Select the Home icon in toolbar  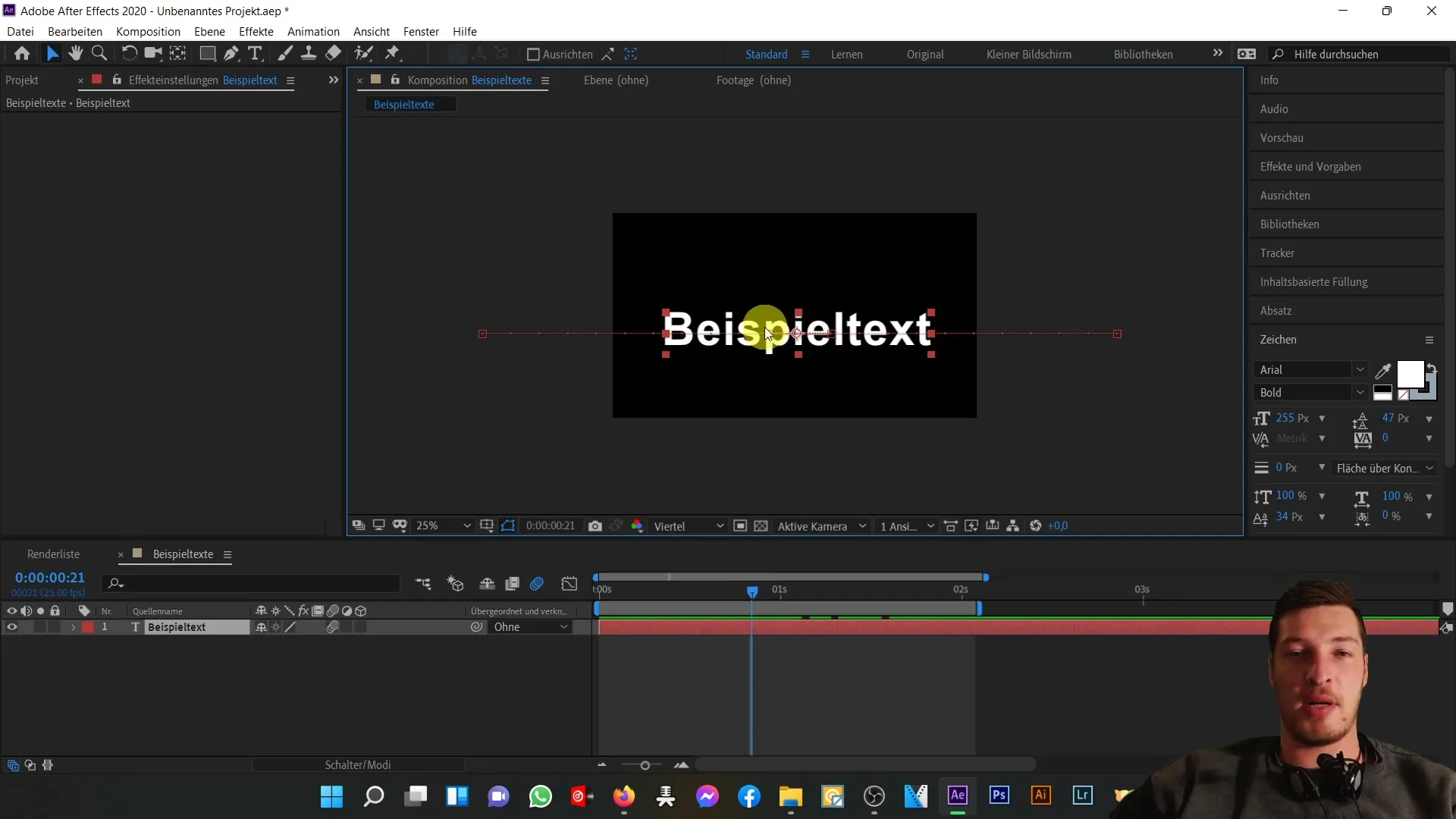22,54
